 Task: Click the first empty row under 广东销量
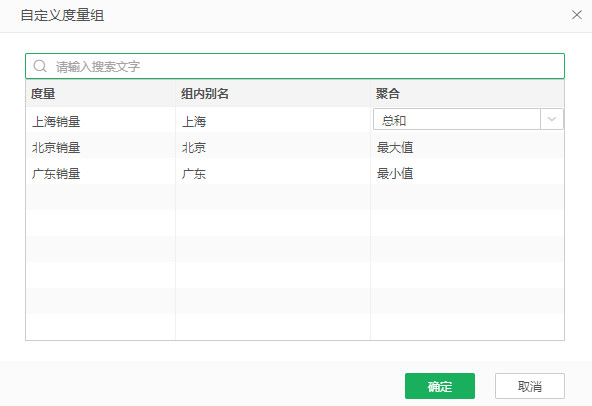coord(295,197)
